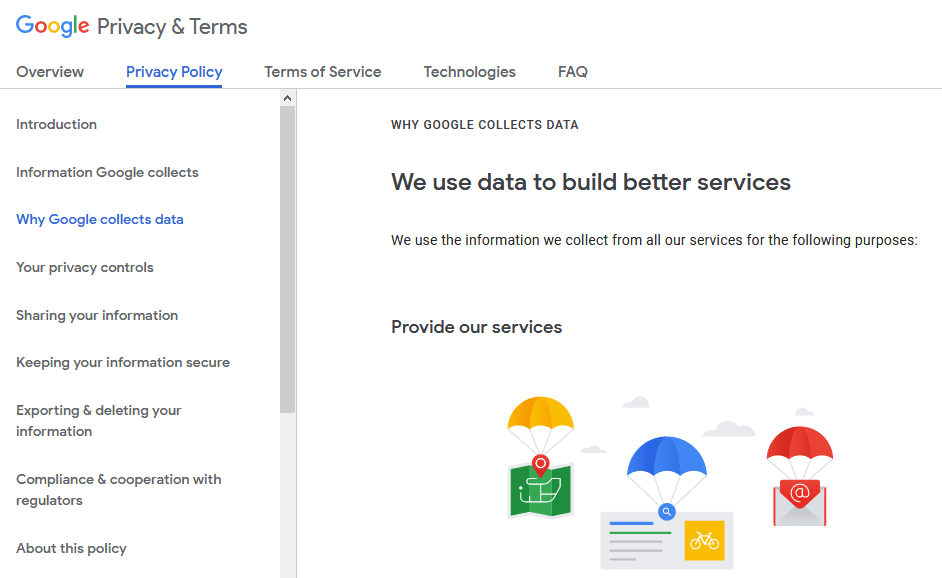942x578 pixels.
Task: Click the yellow bicycle icon card
Action: pos(705,541)
